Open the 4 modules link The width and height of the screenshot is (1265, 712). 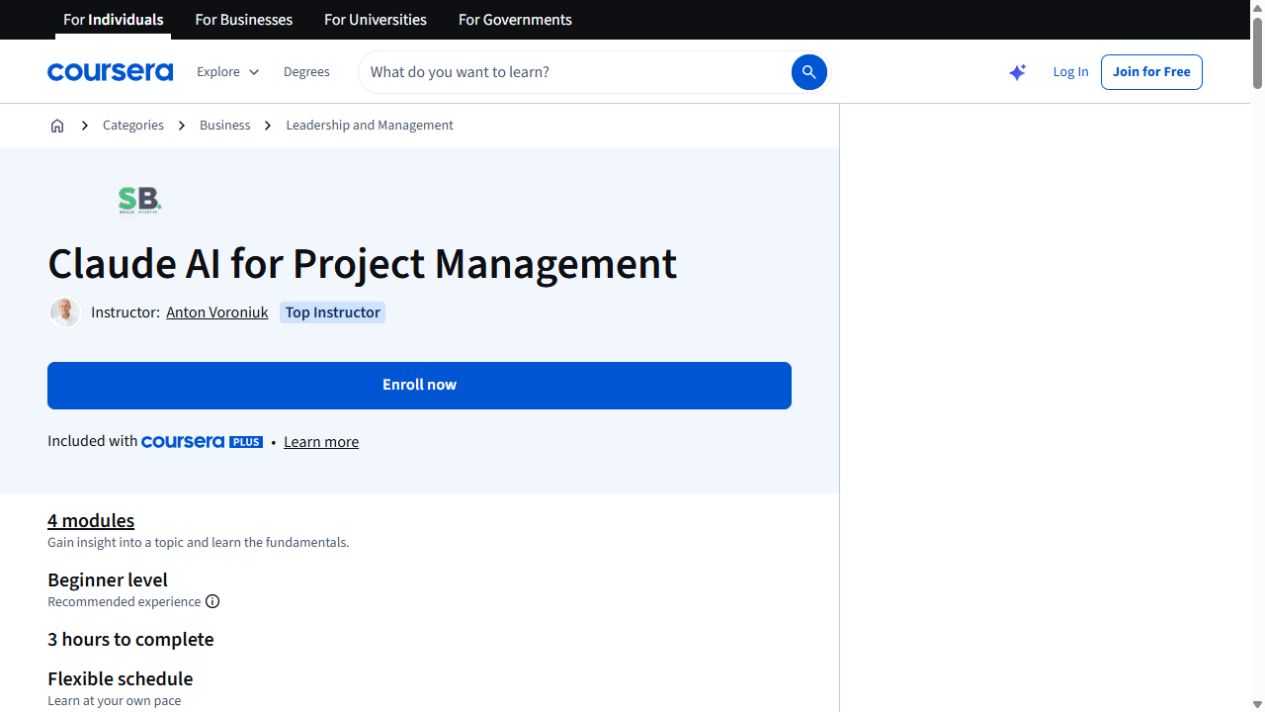coord(91,520)
